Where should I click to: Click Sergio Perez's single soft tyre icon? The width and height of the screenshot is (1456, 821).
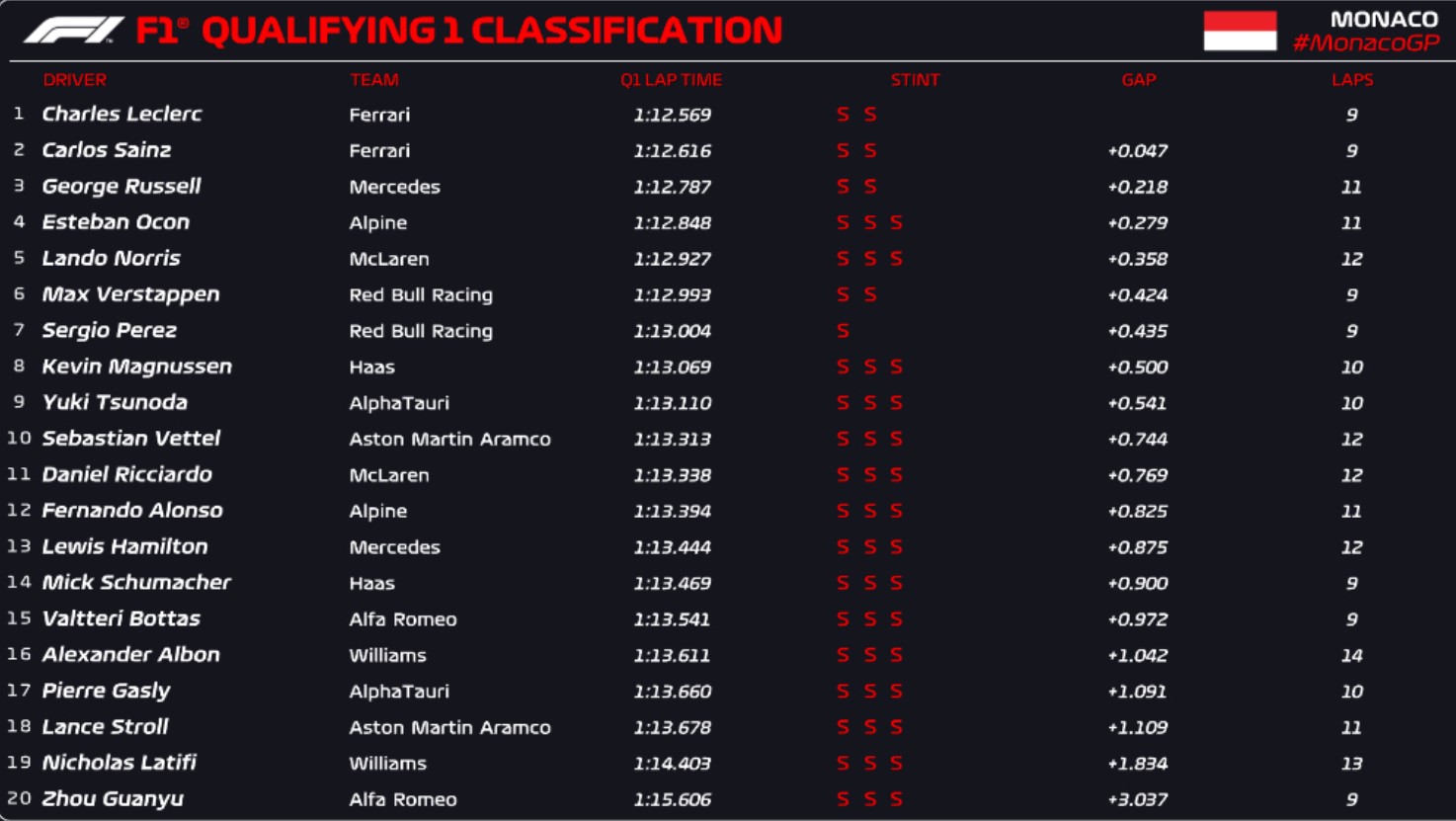[x=843, y=331]
